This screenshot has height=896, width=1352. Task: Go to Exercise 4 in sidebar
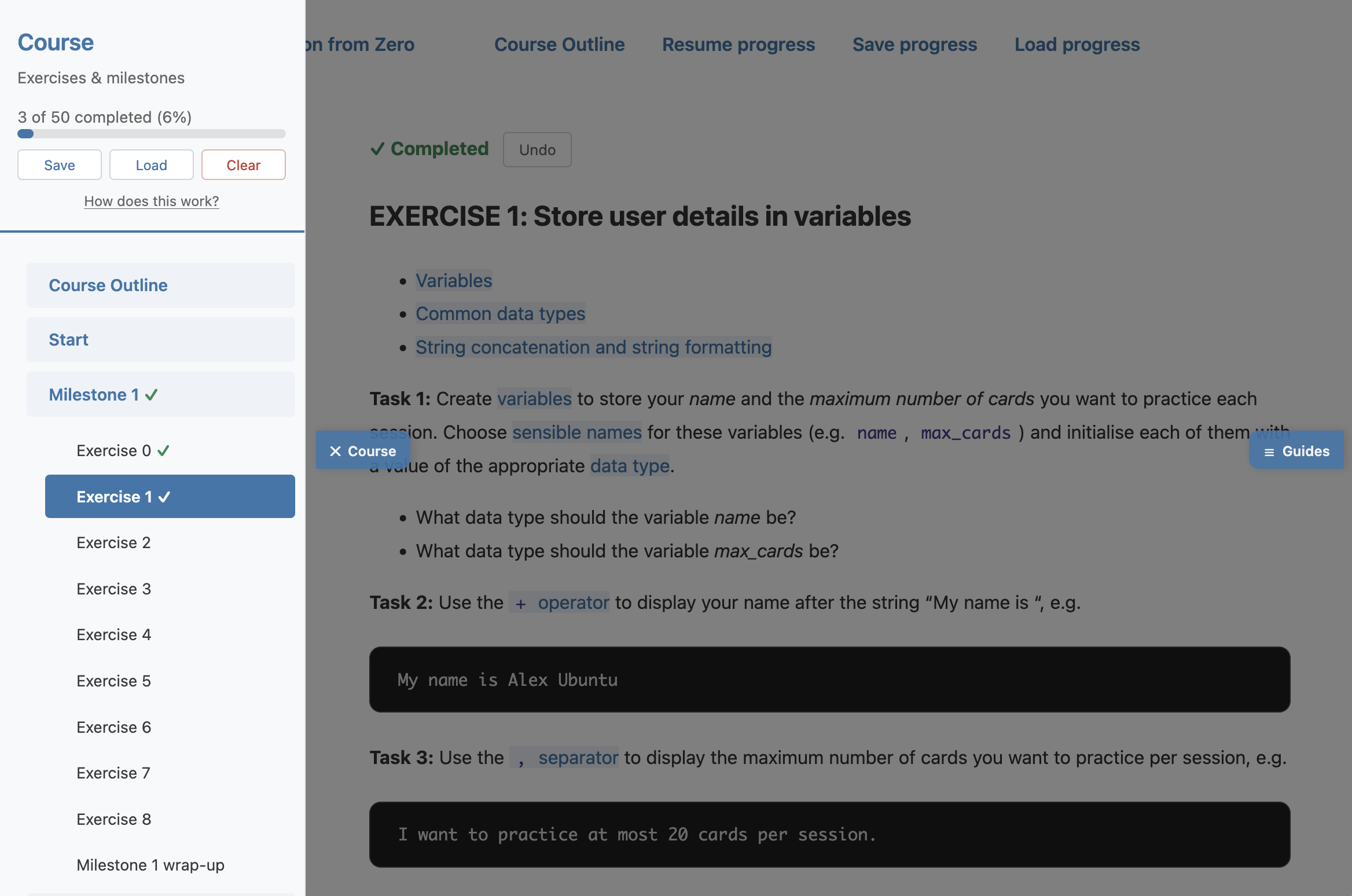[x=170, y=634]
